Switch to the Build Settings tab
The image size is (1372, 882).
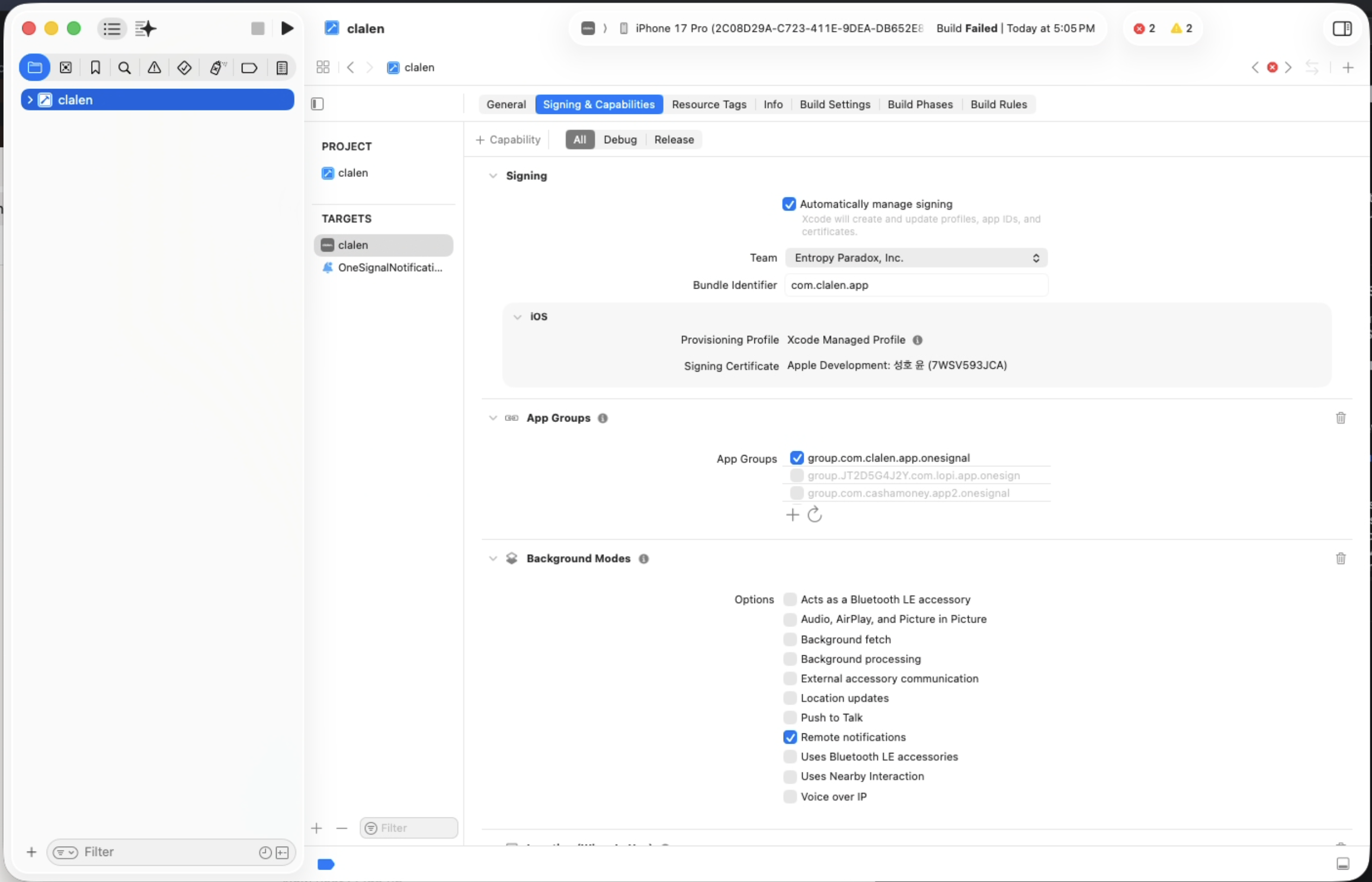[x=835, y=104]
